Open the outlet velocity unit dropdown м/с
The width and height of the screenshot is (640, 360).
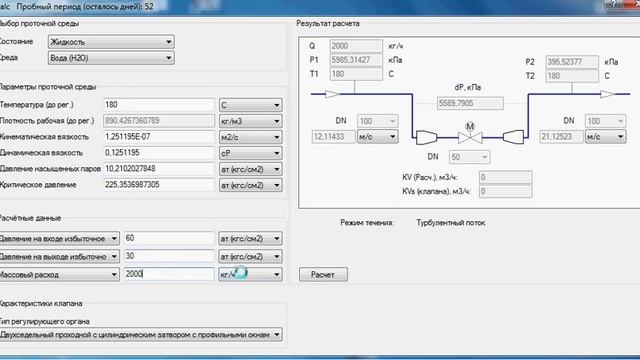(605, 136)
